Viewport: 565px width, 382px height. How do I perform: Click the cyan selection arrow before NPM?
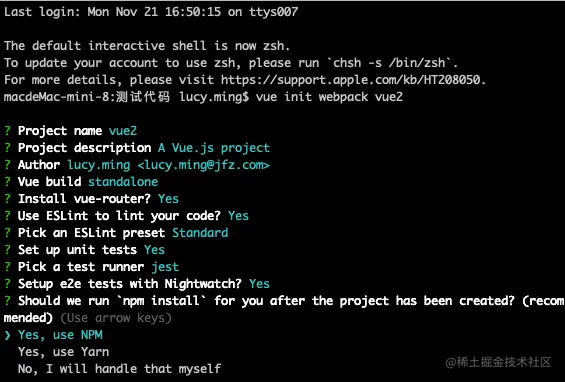pos(7,336)
